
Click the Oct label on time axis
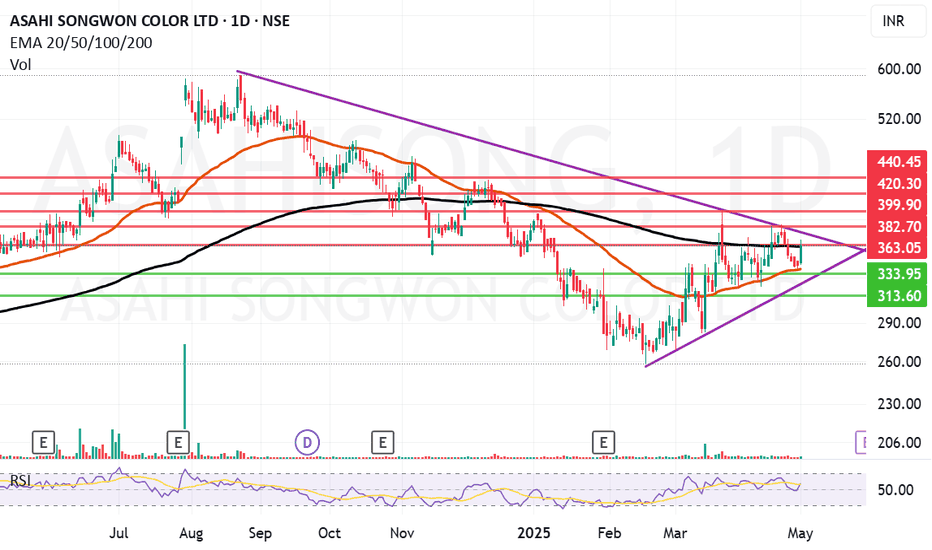(x=329, y=533)
